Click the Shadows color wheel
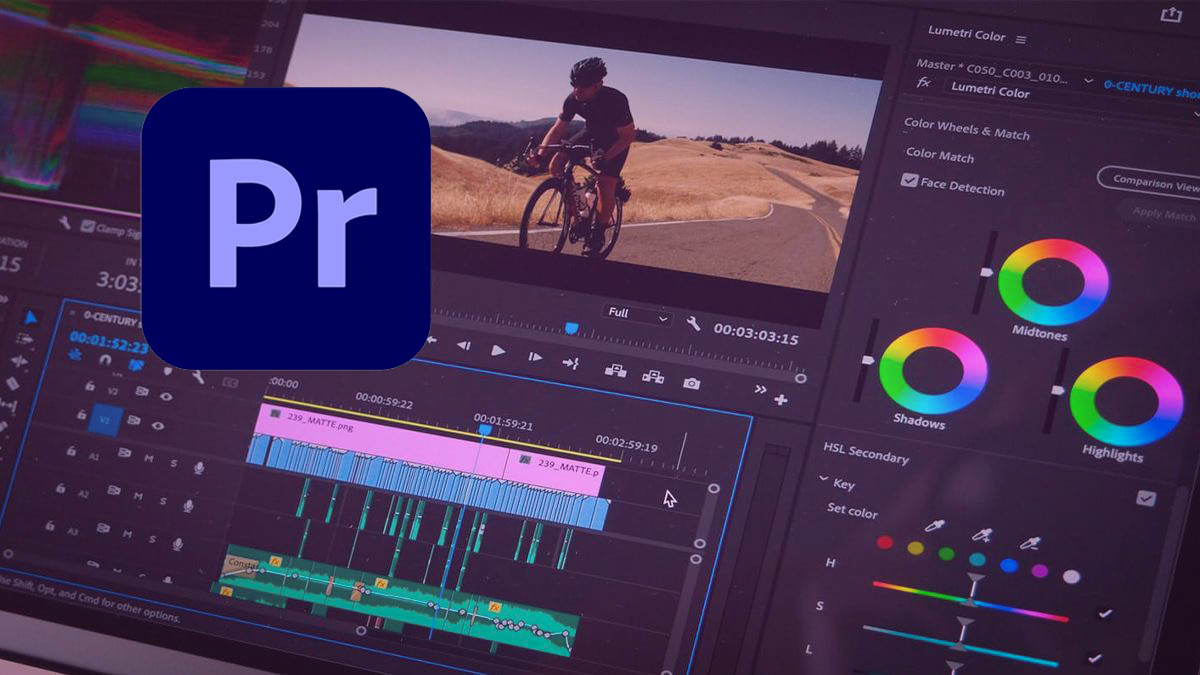Viewport: 1200px width, 675px height. point(933,370)
